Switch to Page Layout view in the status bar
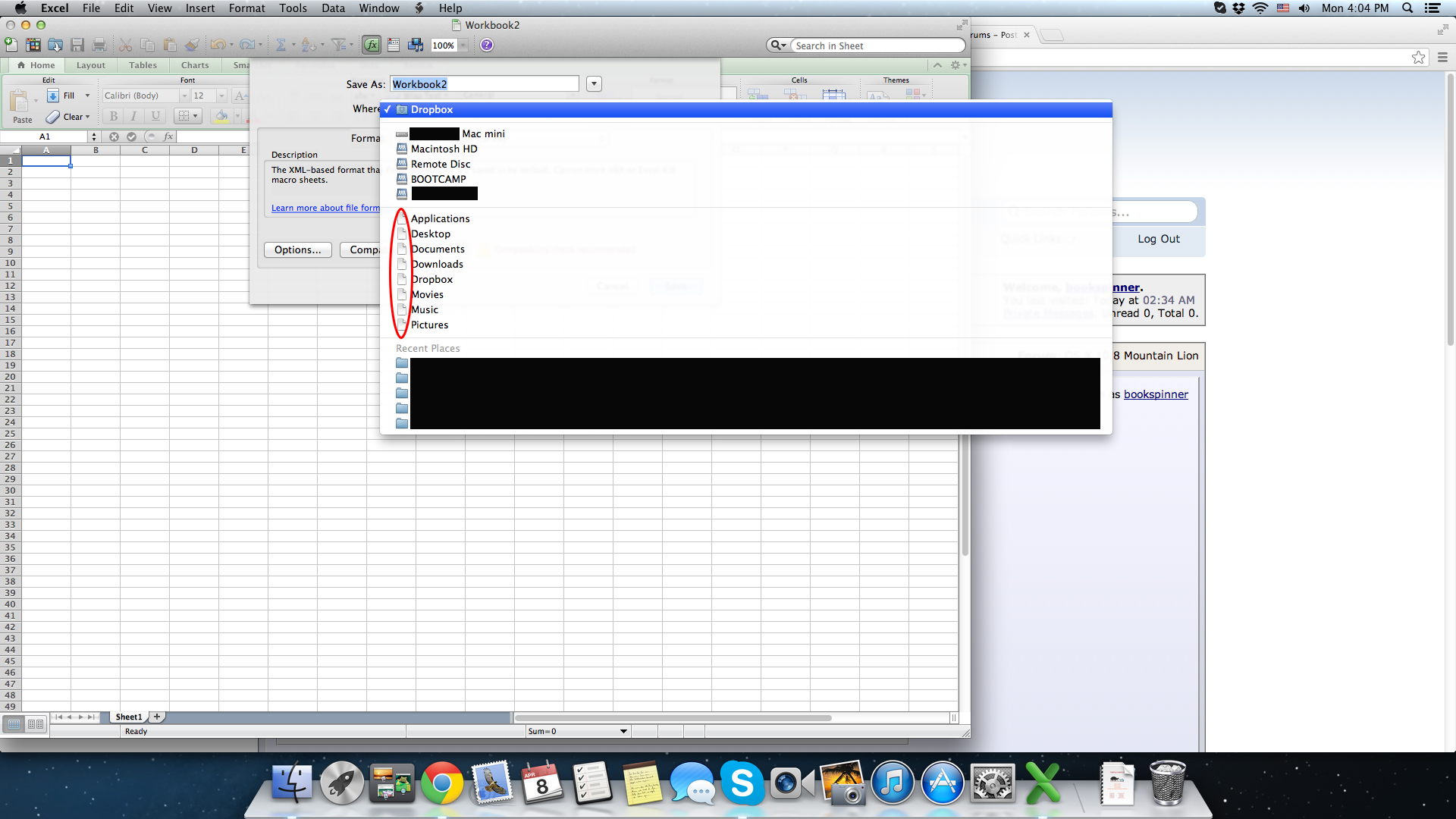This screenshot has width=1456, height=819. [36, 724]
